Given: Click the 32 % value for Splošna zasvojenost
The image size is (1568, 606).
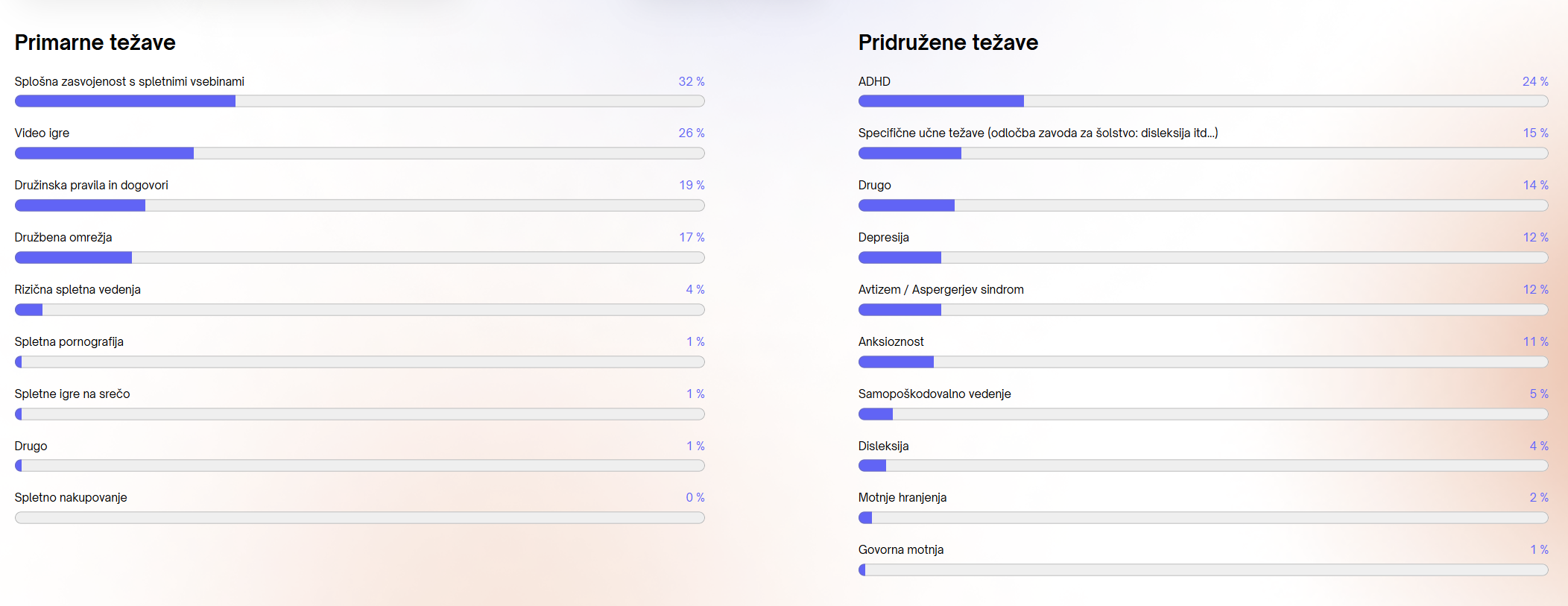Looking at the screenshot, I should click(691, 81).
